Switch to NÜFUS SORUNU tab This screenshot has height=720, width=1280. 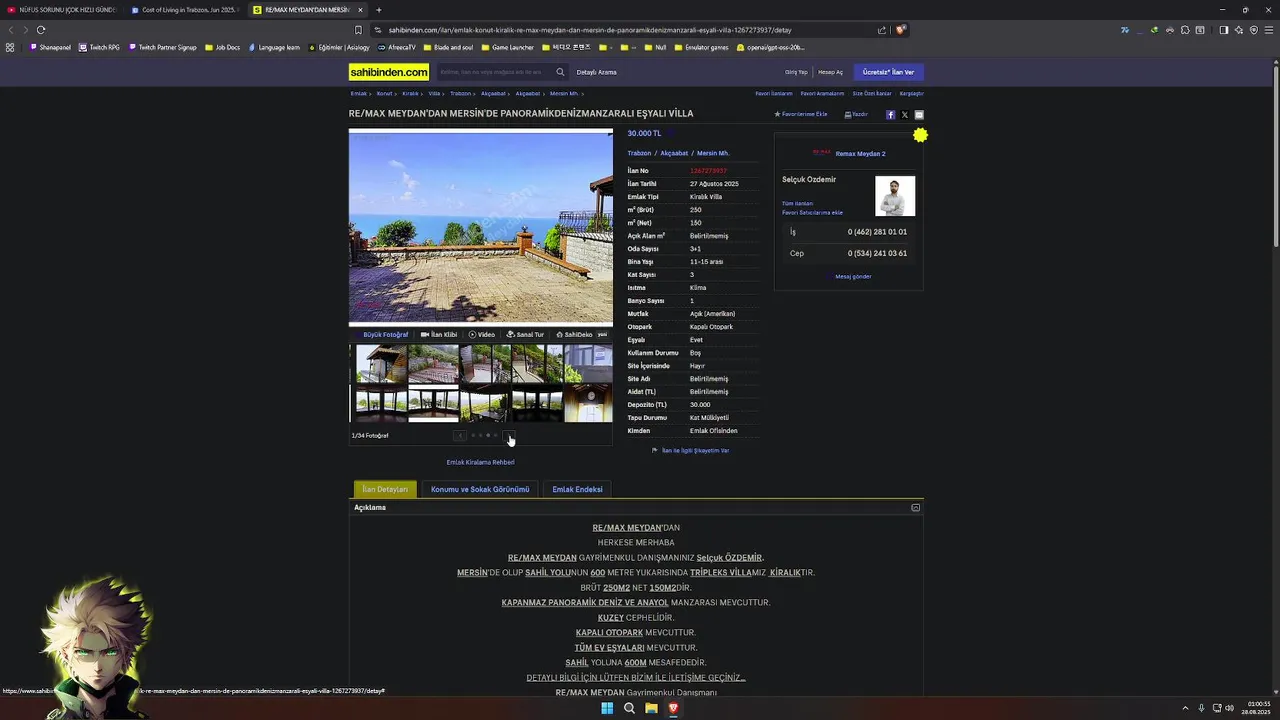point(61,10)
